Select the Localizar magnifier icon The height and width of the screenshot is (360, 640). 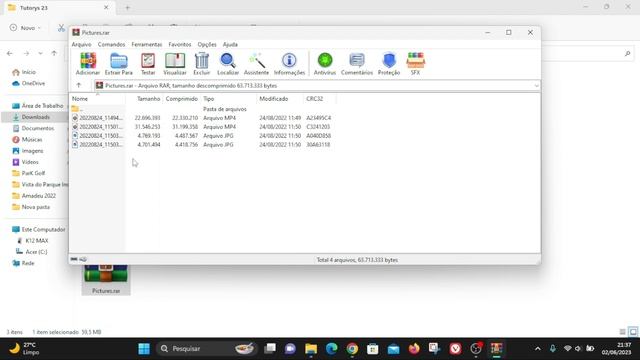[228, 64]
